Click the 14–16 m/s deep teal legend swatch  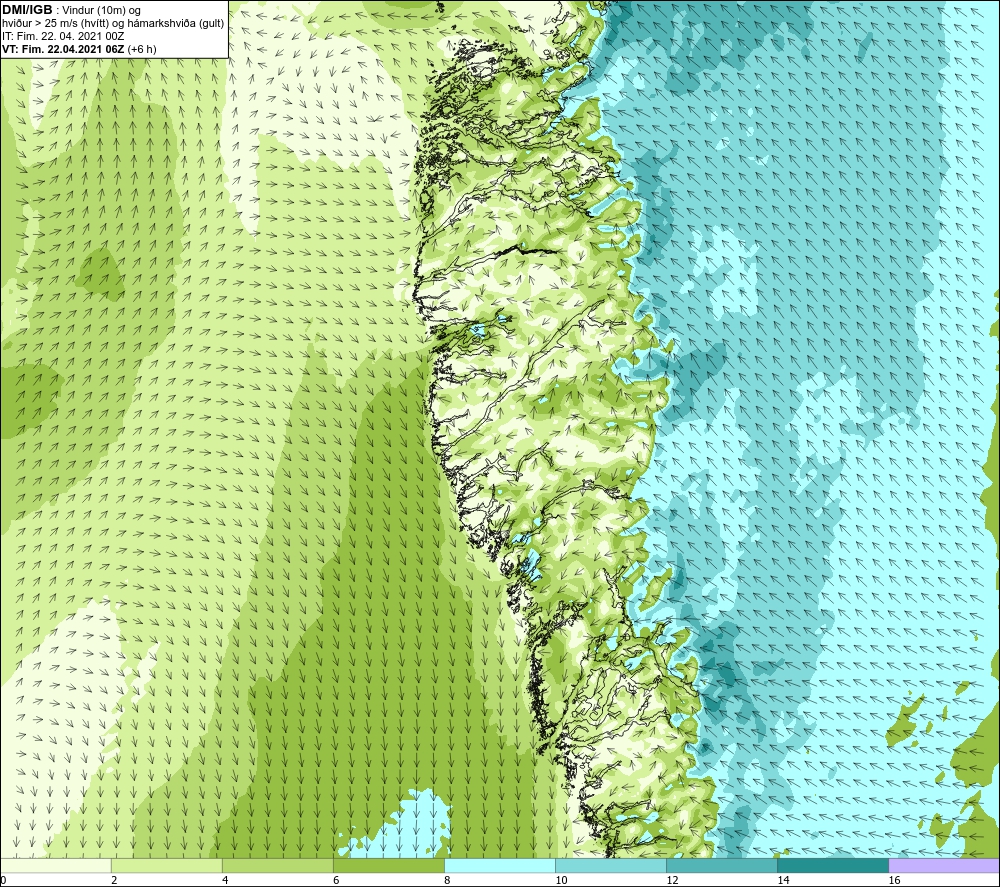pyautogui.click(x=833, y=865)
